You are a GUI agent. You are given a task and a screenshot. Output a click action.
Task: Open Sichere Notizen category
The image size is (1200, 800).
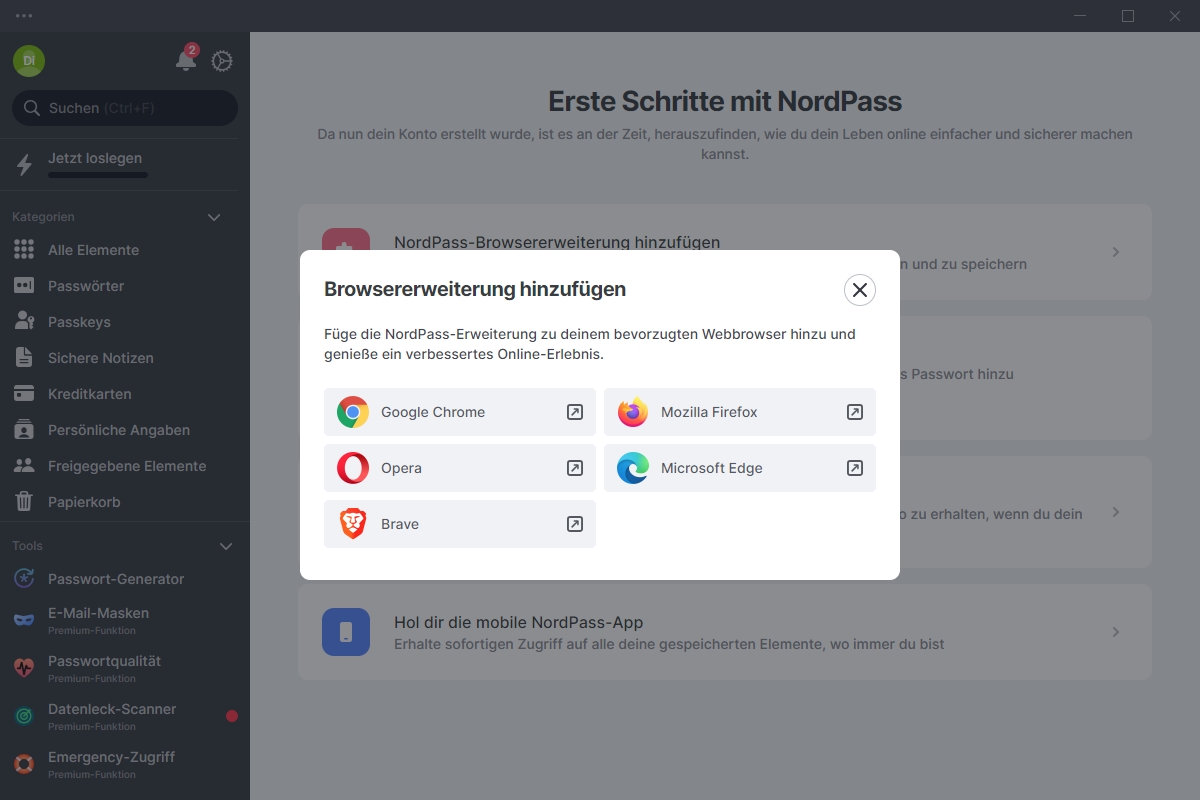click(124, 358)
